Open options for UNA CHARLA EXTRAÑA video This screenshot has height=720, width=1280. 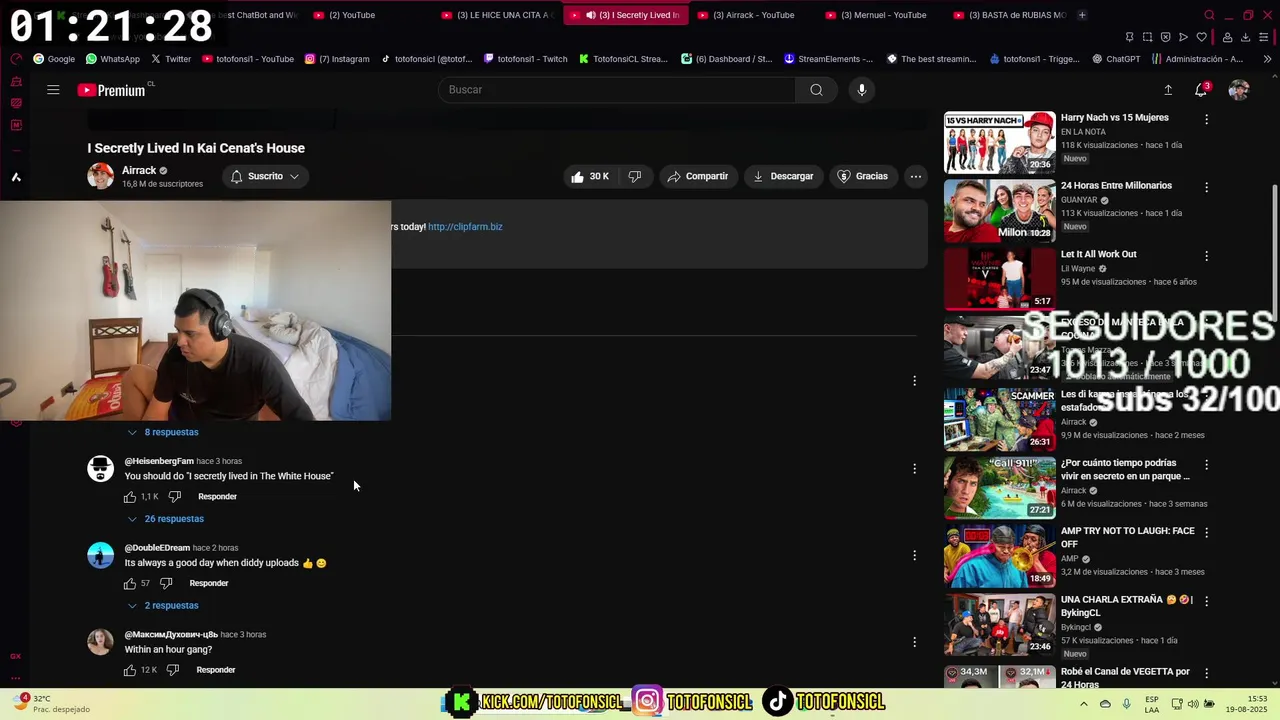tap(1206, 602)
